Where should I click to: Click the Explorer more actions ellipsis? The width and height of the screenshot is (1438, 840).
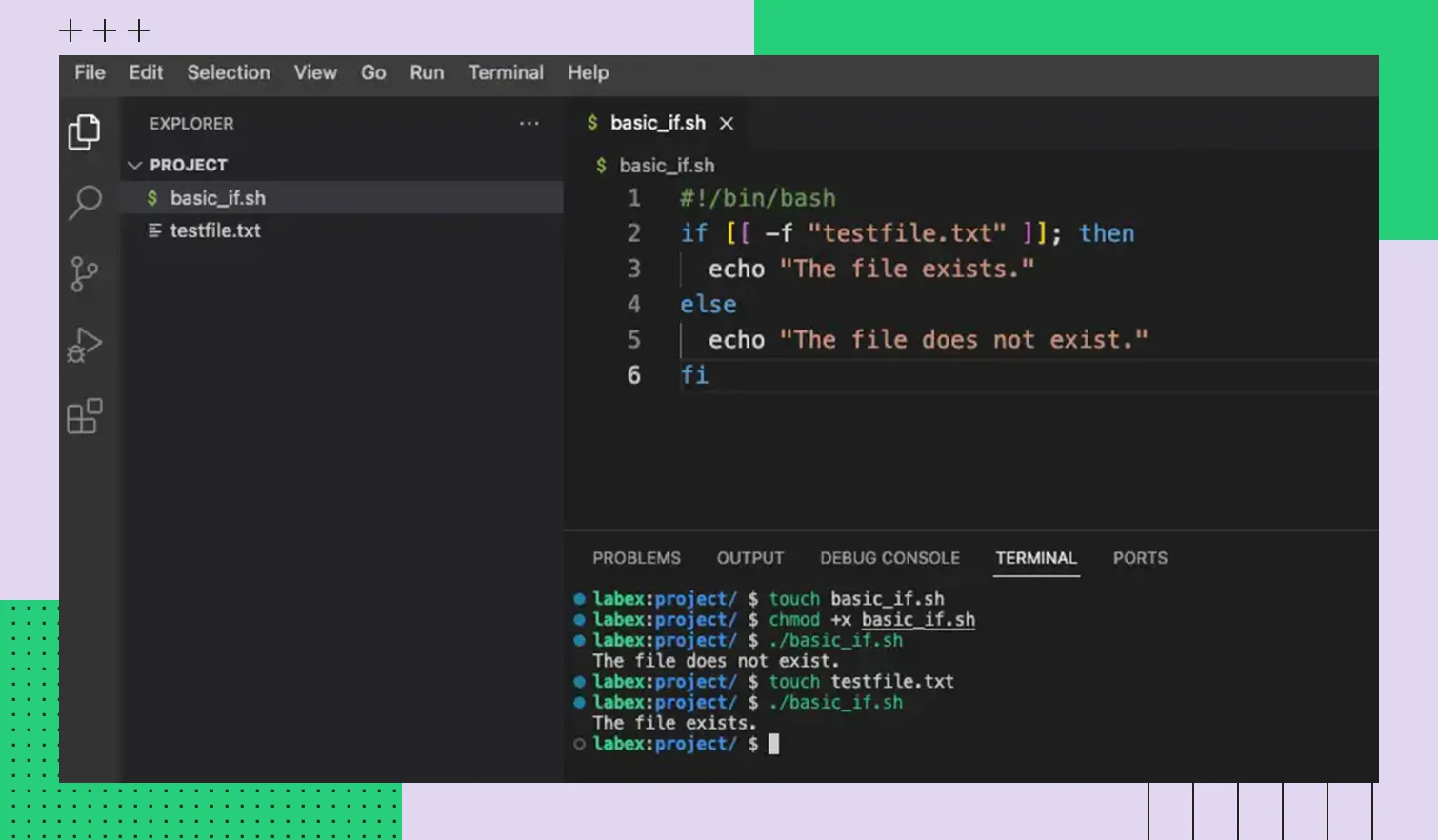click(x=529, y=124)
